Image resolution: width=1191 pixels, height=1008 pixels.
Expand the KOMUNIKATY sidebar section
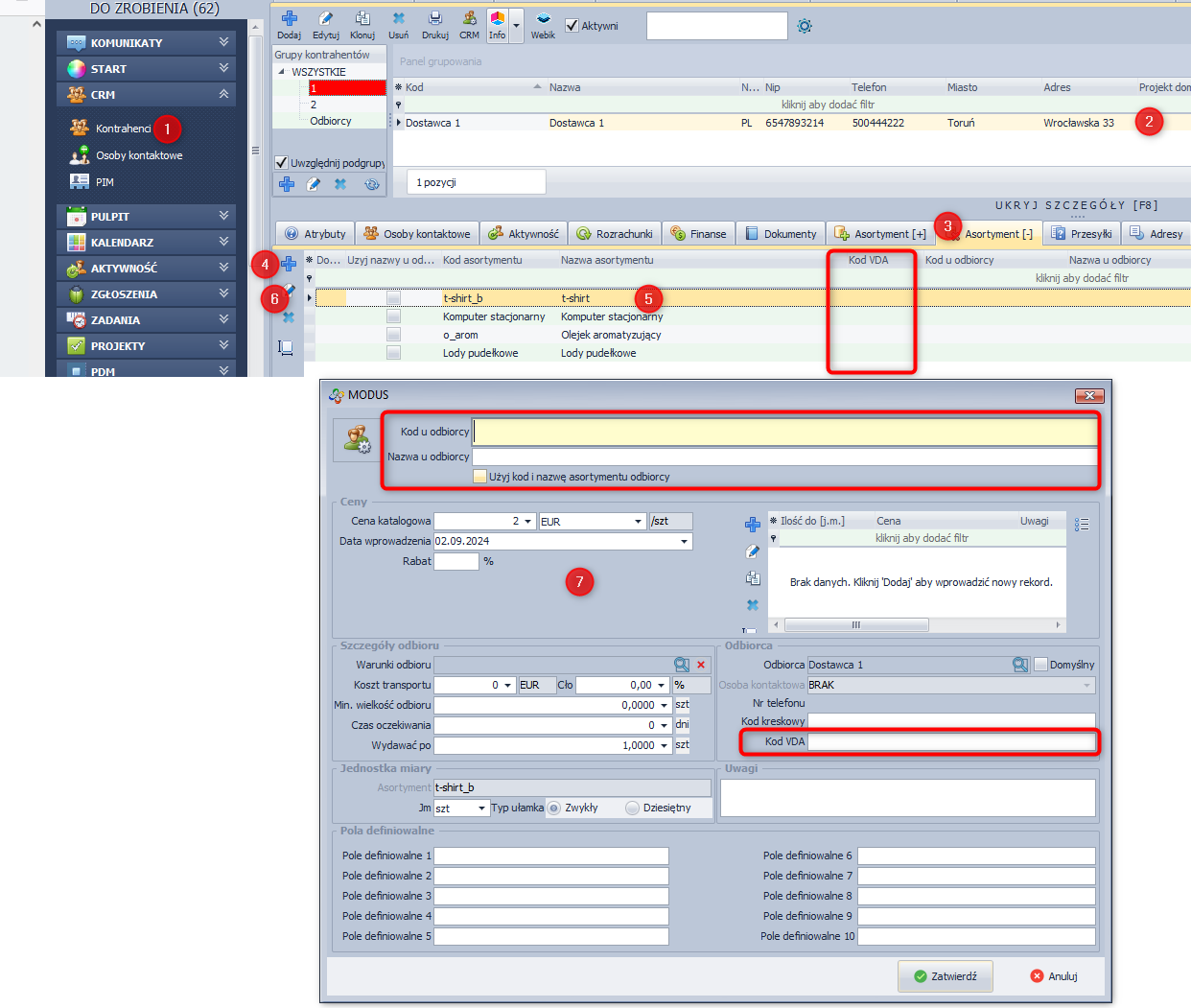pyautogui.click(x=223, y=42)
